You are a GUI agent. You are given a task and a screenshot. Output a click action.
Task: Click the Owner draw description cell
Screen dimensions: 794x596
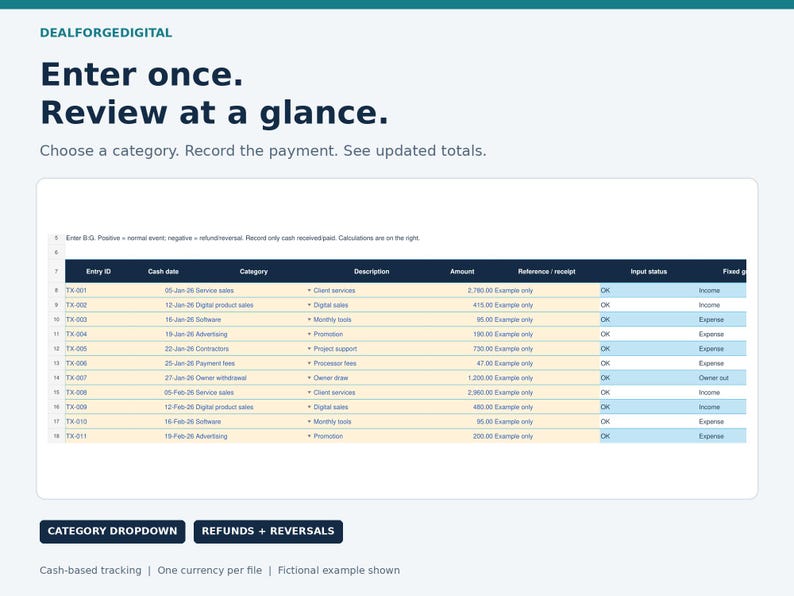pyautogui.click(x=331, y=378)
